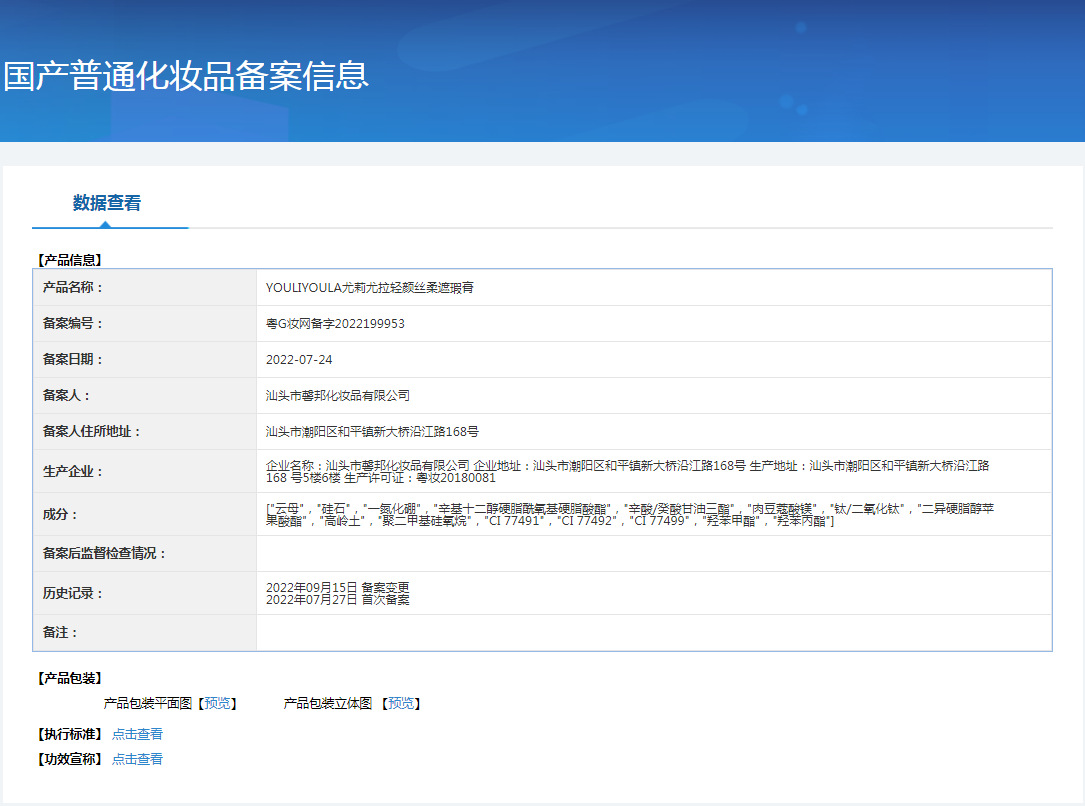The width and height of the screenshot is (1085, 806).
Task: Select the 数据查看 tab
Action: point(107,203)
